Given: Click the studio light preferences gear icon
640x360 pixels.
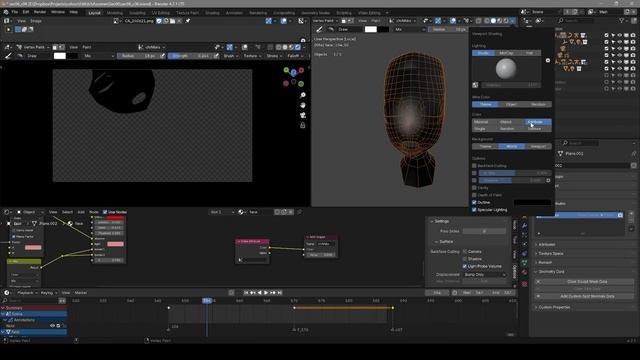Looking at the screenshot, I should click(x=548, y=60).
